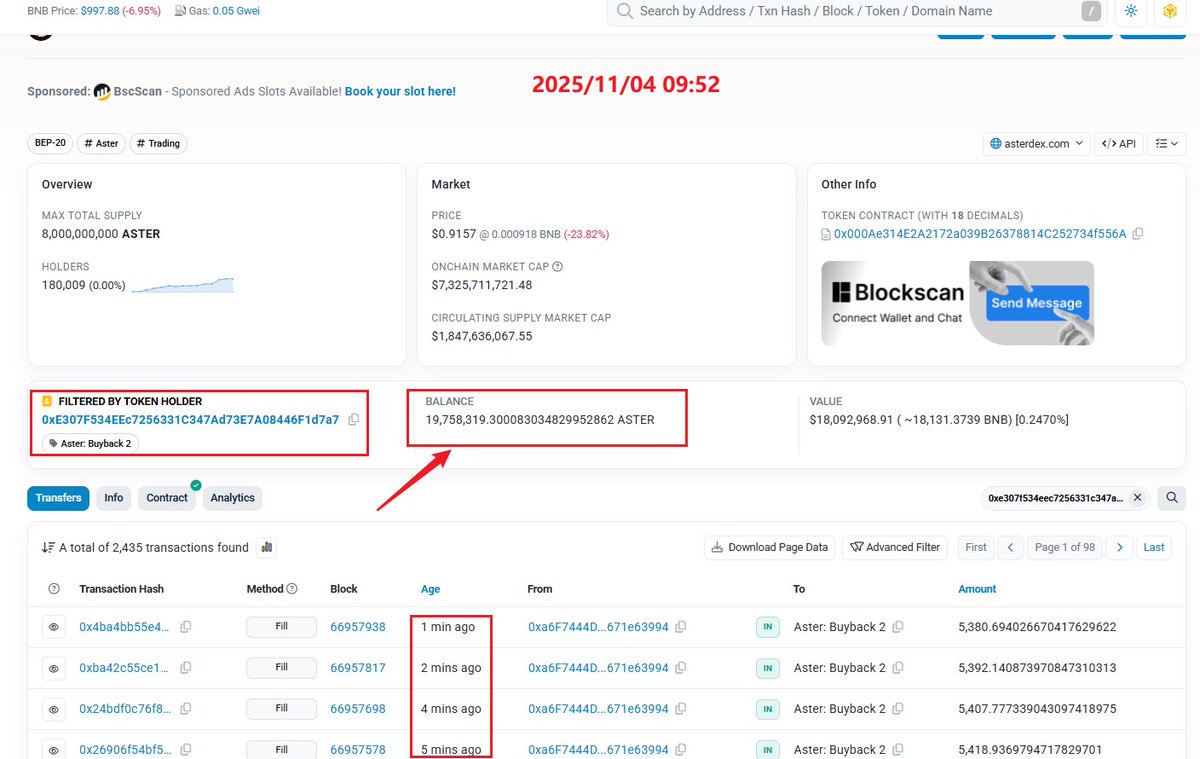Open block 66957817 link
This screenshot has height=759, width=1200.
pos(358,668)
